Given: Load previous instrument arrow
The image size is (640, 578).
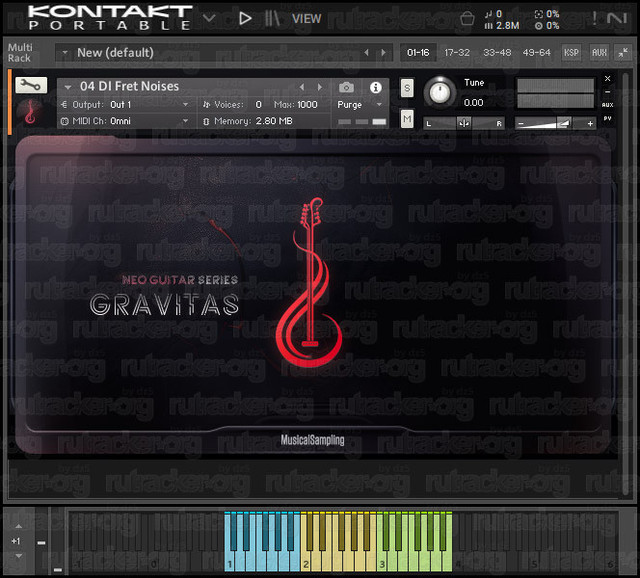Looking at the screenshot, I should pos(302,87).
